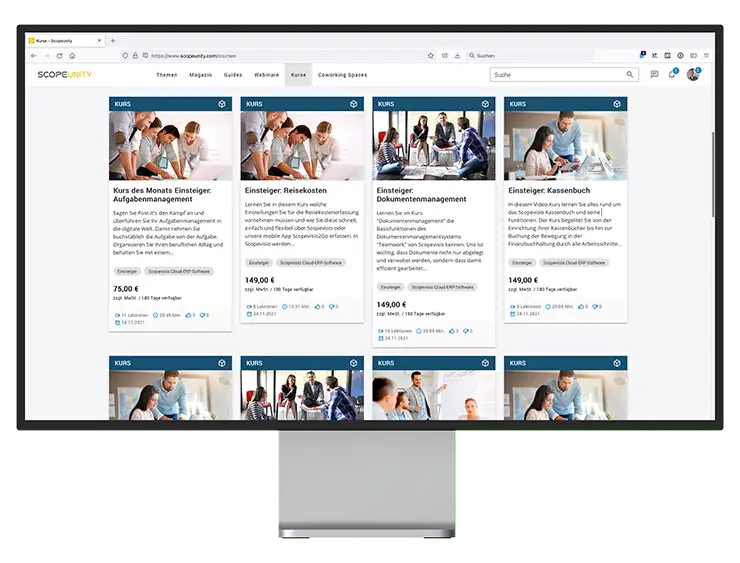Click the address bar URL
Image resolution: width=740 pixels, height=563 pixels.
(x=193, y=56)
